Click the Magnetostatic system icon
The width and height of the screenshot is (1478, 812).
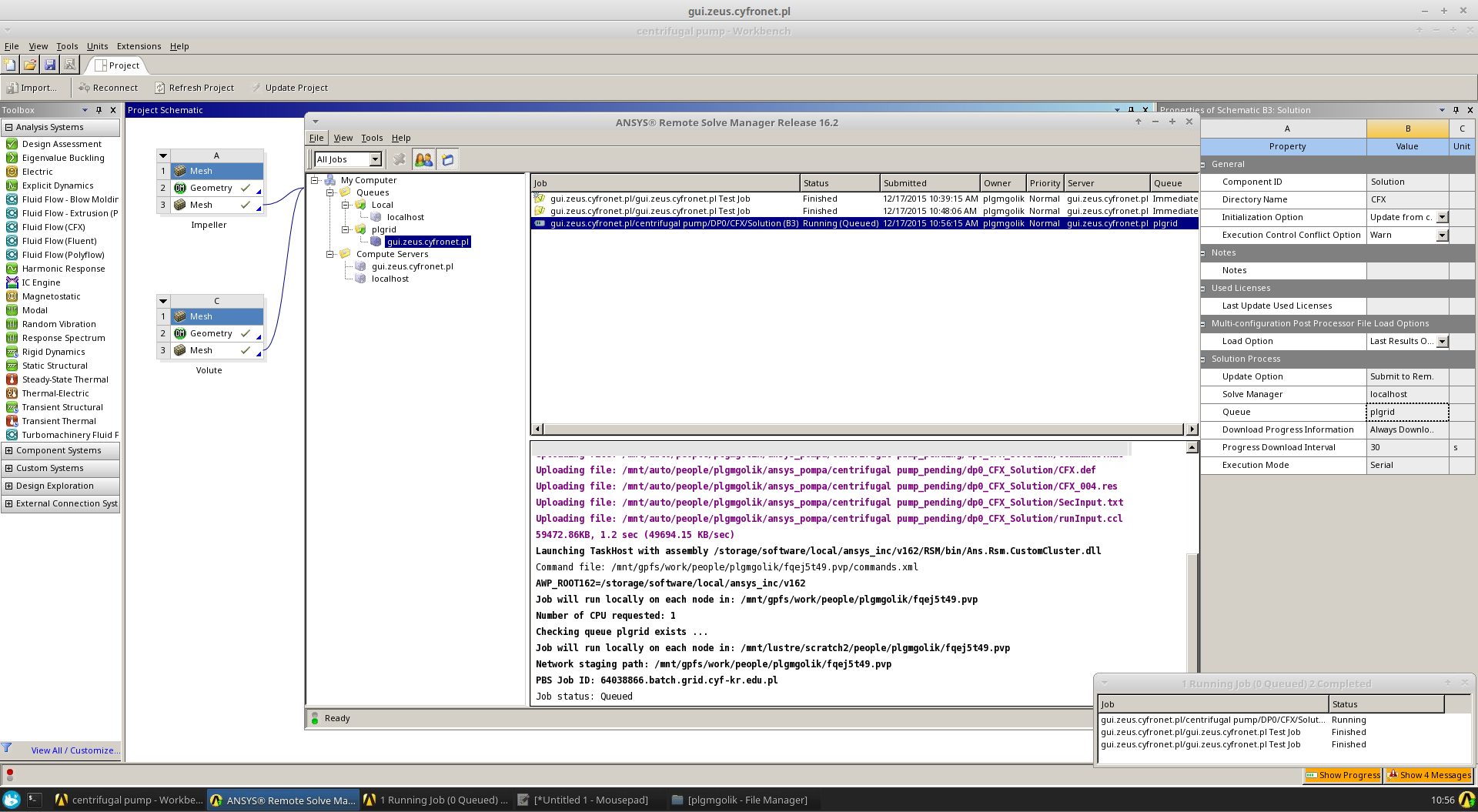(x=12, y=296)
